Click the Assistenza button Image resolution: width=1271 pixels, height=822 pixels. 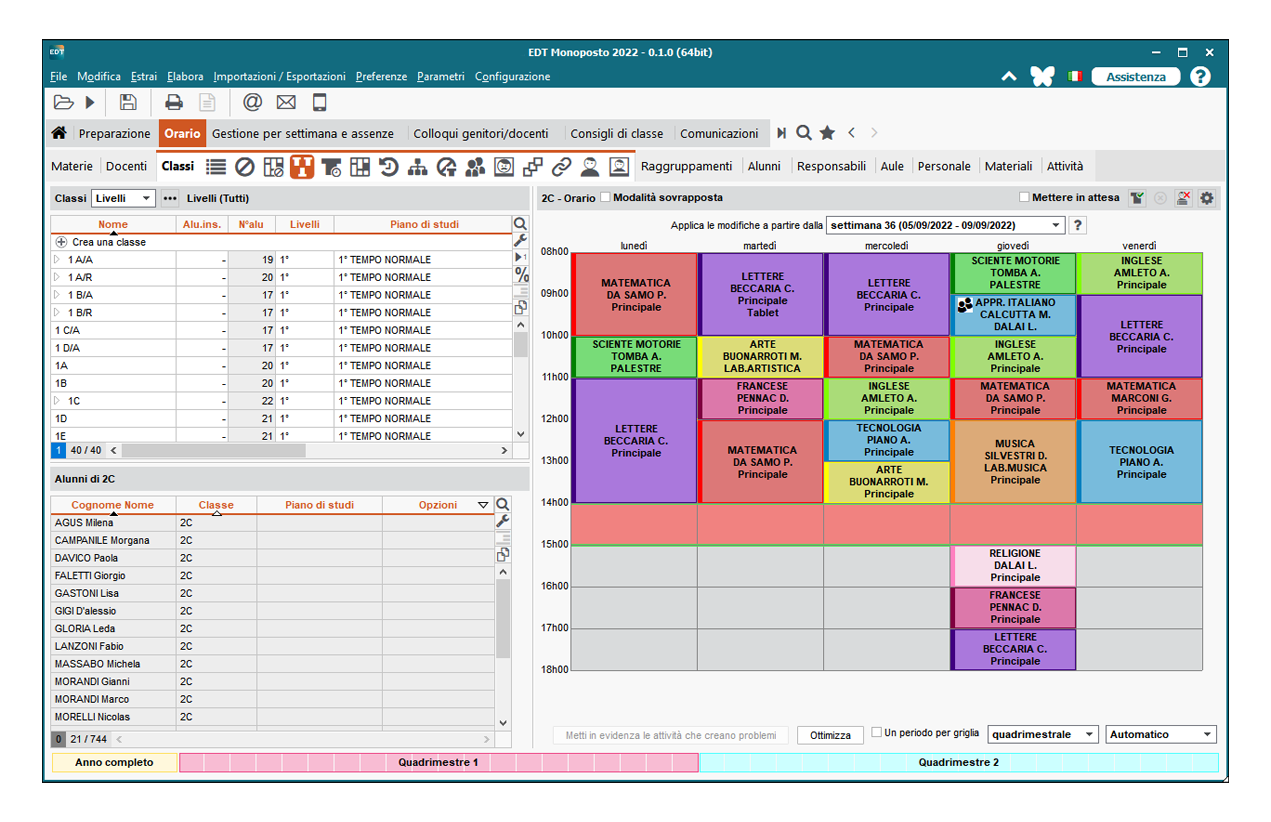click(1136, 76)
